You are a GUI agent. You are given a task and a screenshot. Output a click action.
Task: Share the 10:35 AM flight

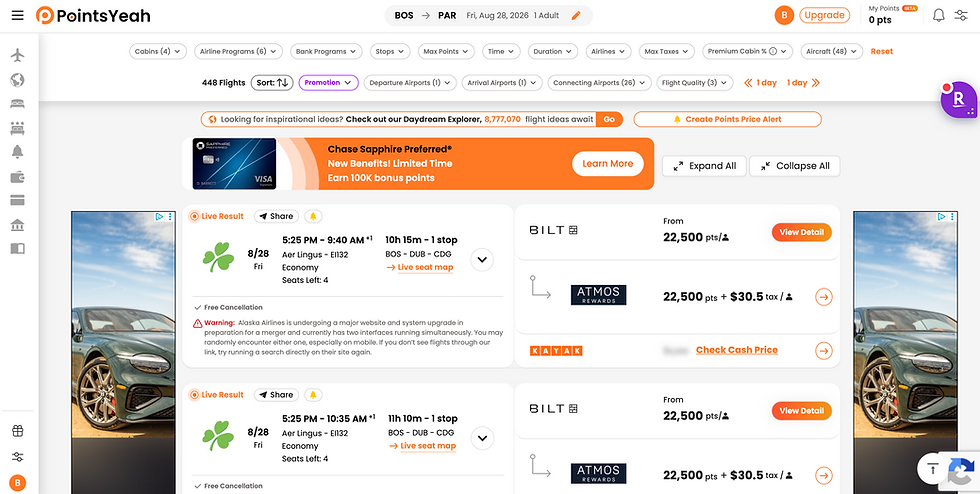tap(276, 395)
